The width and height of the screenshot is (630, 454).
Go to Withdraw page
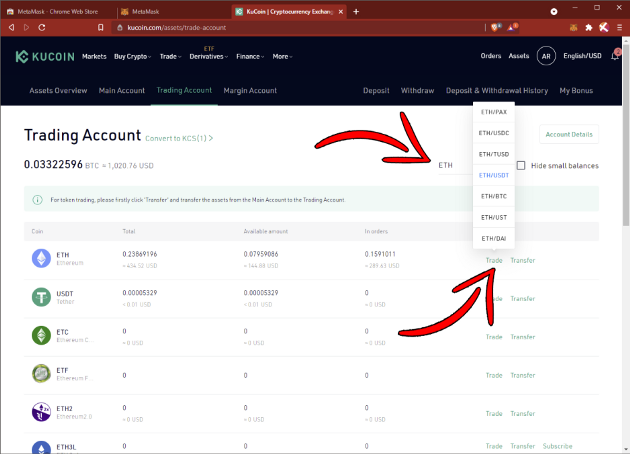(417, 91)
